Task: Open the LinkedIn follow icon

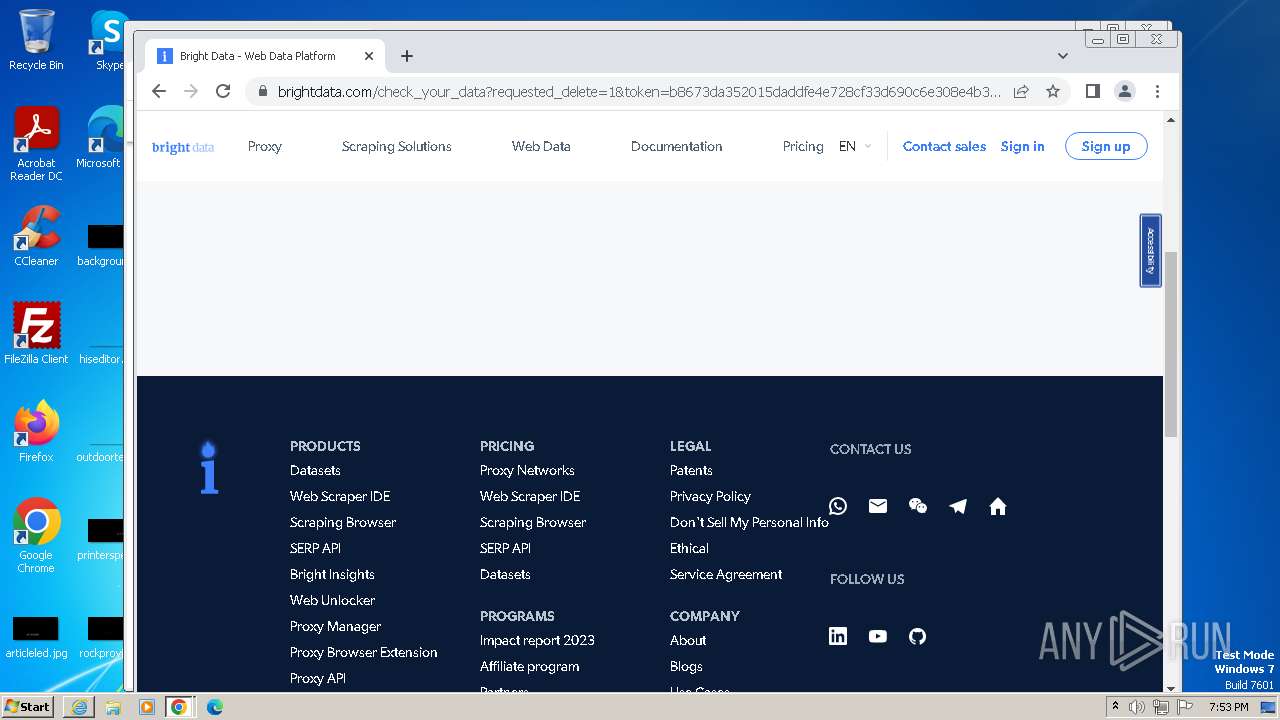Action: tap(838, 636)
